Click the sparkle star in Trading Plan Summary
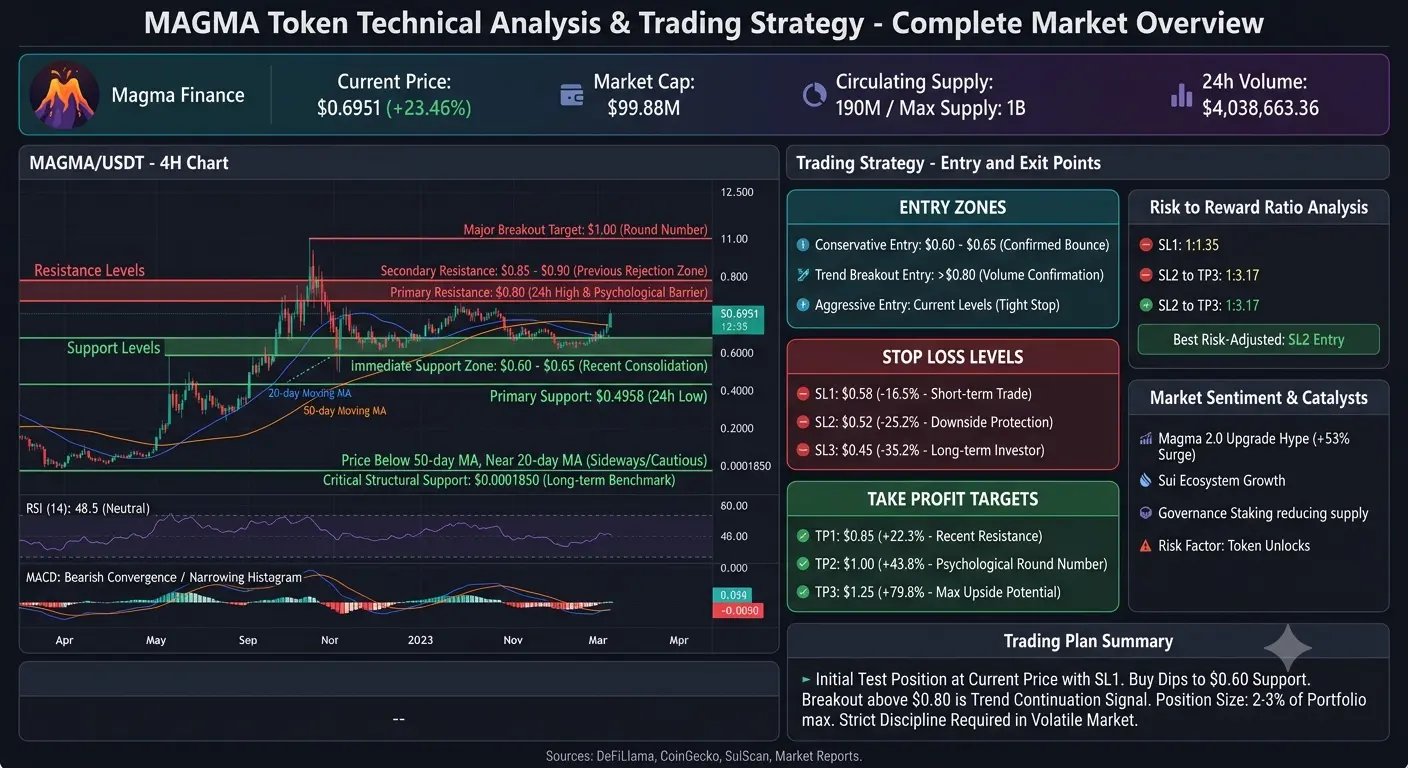1408x768 pixels. point(1288,648)
